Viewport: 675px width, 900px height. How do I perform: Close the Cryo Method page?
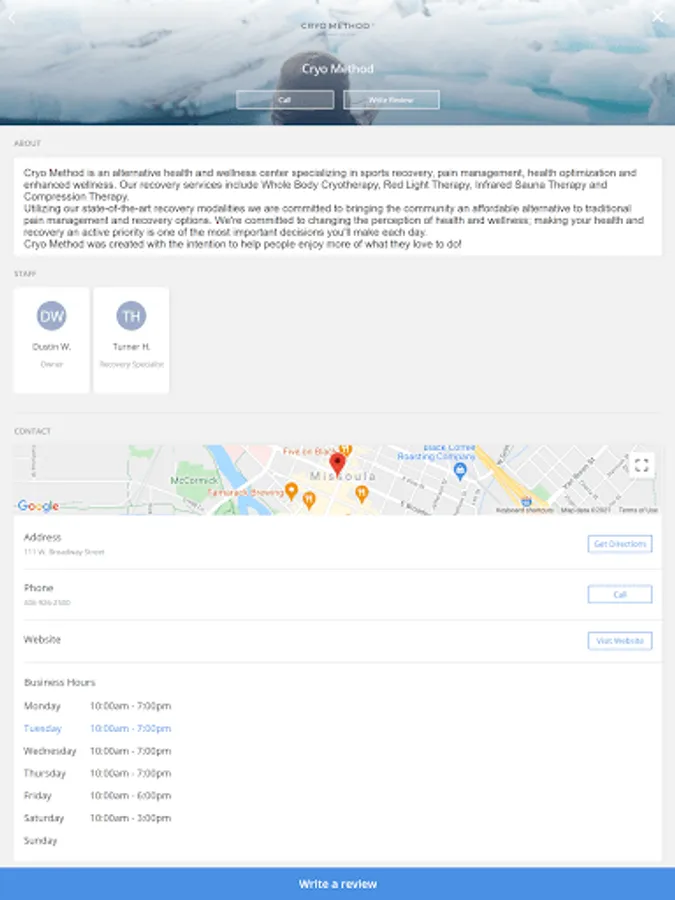coord(658,16)
